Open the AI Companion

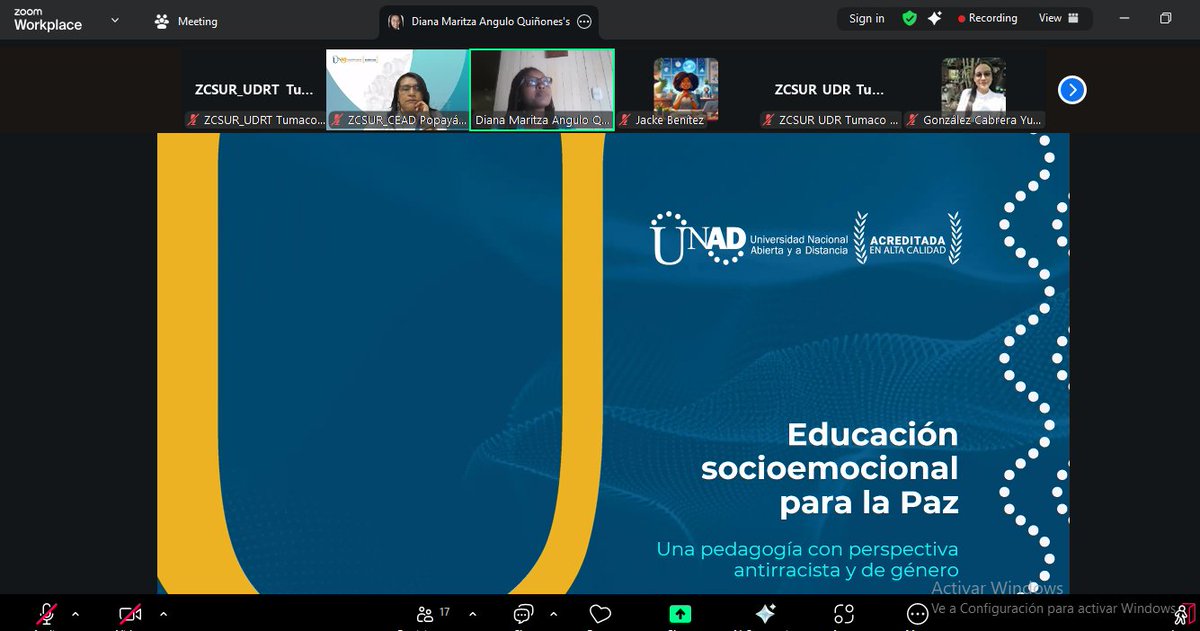pos(765,612)
